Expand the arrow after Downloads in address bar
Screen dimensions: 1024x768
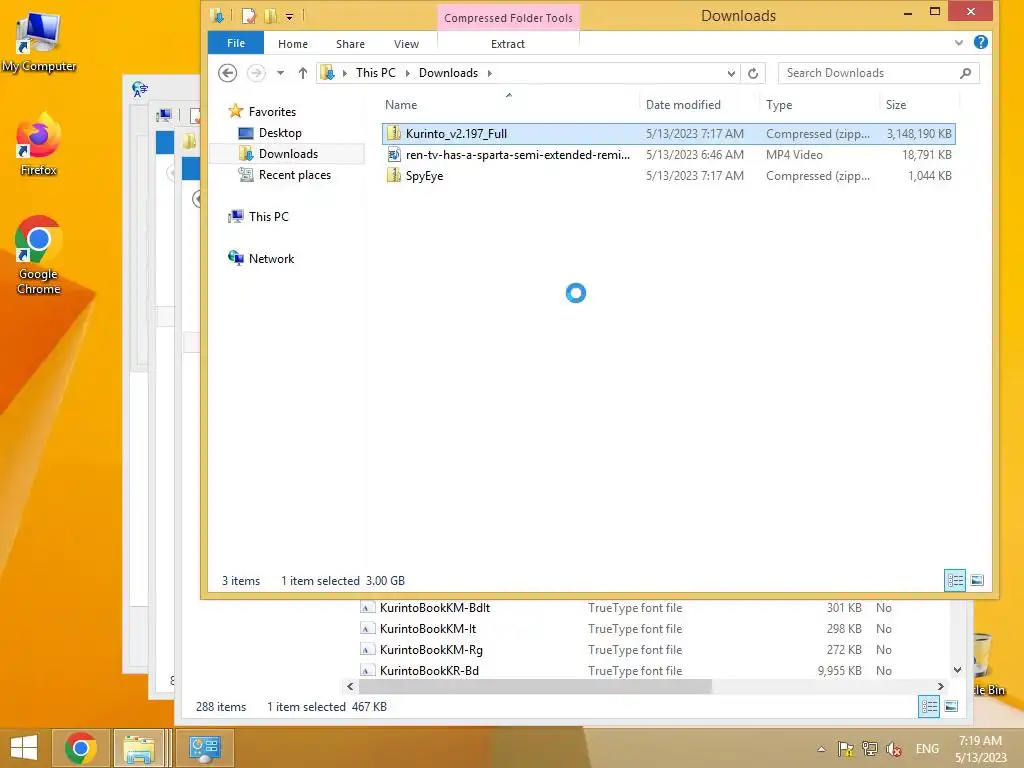point(489,73)
